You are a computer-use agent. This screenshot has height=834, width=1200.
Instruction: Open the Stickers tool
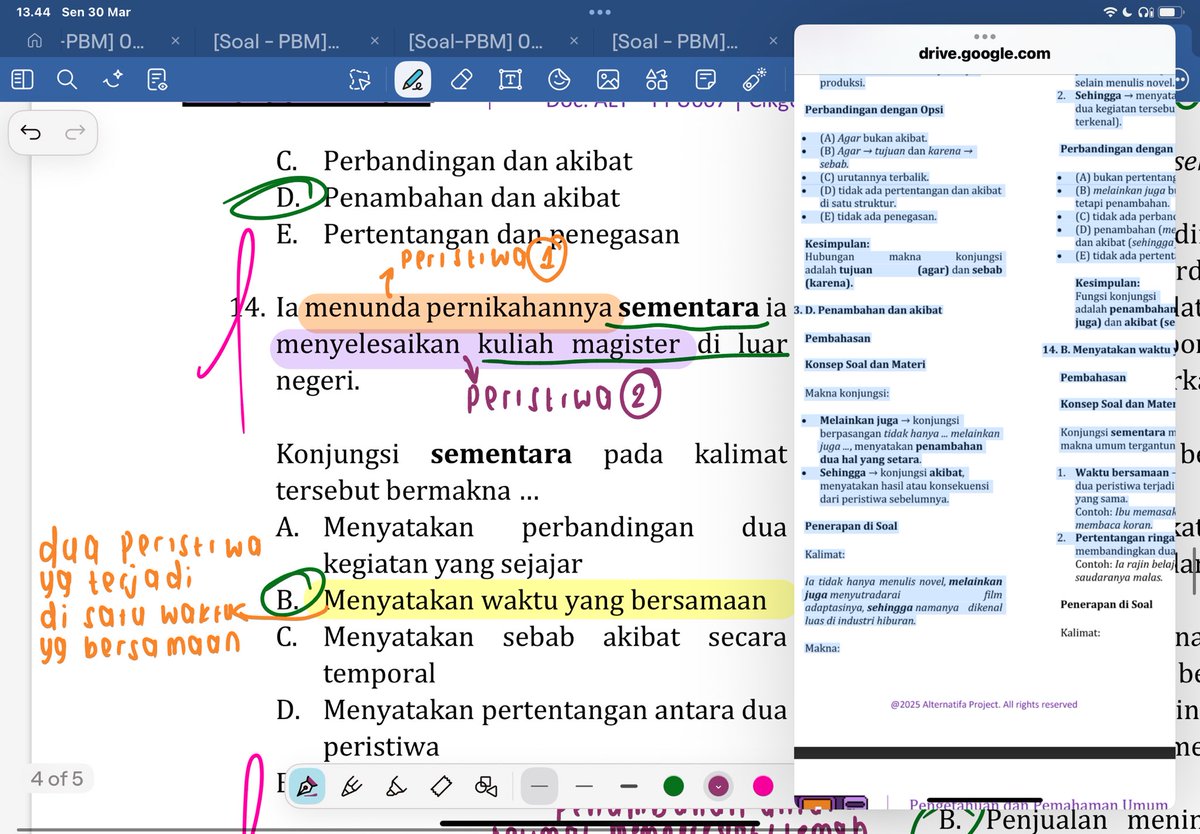(559, 80)
